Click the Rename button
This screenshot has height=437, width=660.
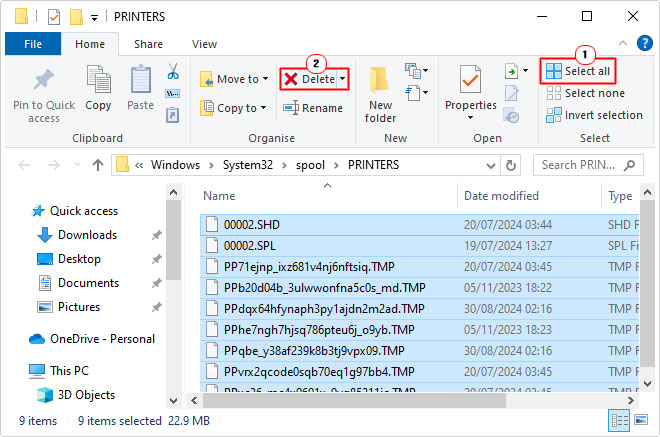(x=313, y=108)
